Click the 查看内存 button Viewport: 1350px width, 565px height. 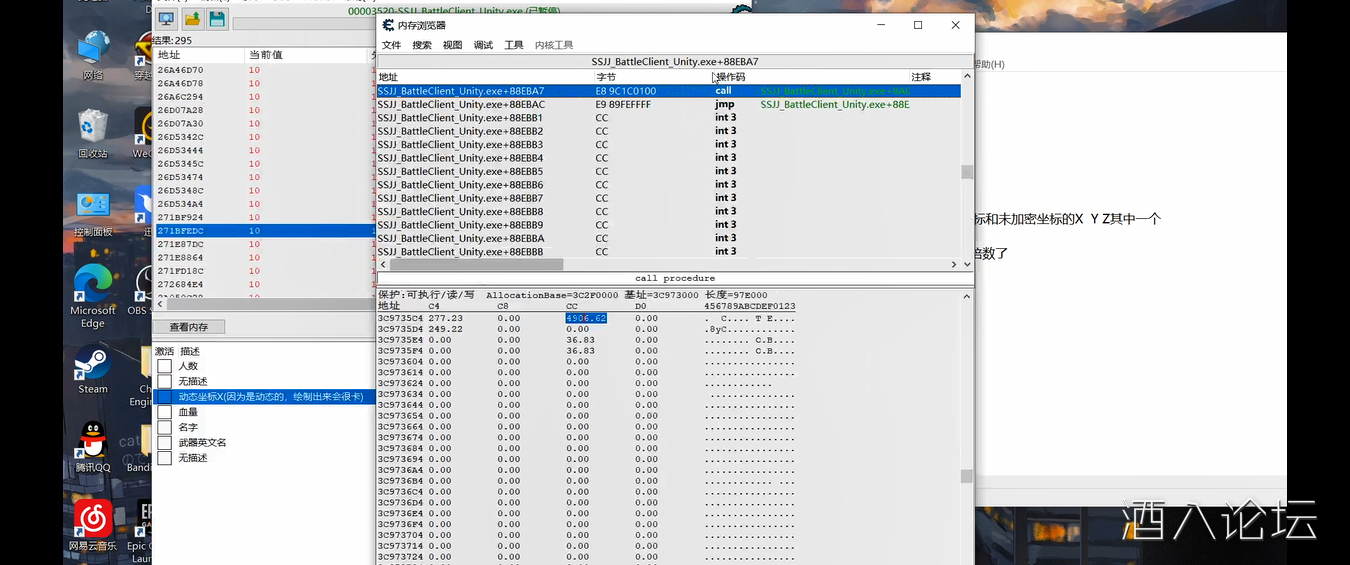pos(189,327)
